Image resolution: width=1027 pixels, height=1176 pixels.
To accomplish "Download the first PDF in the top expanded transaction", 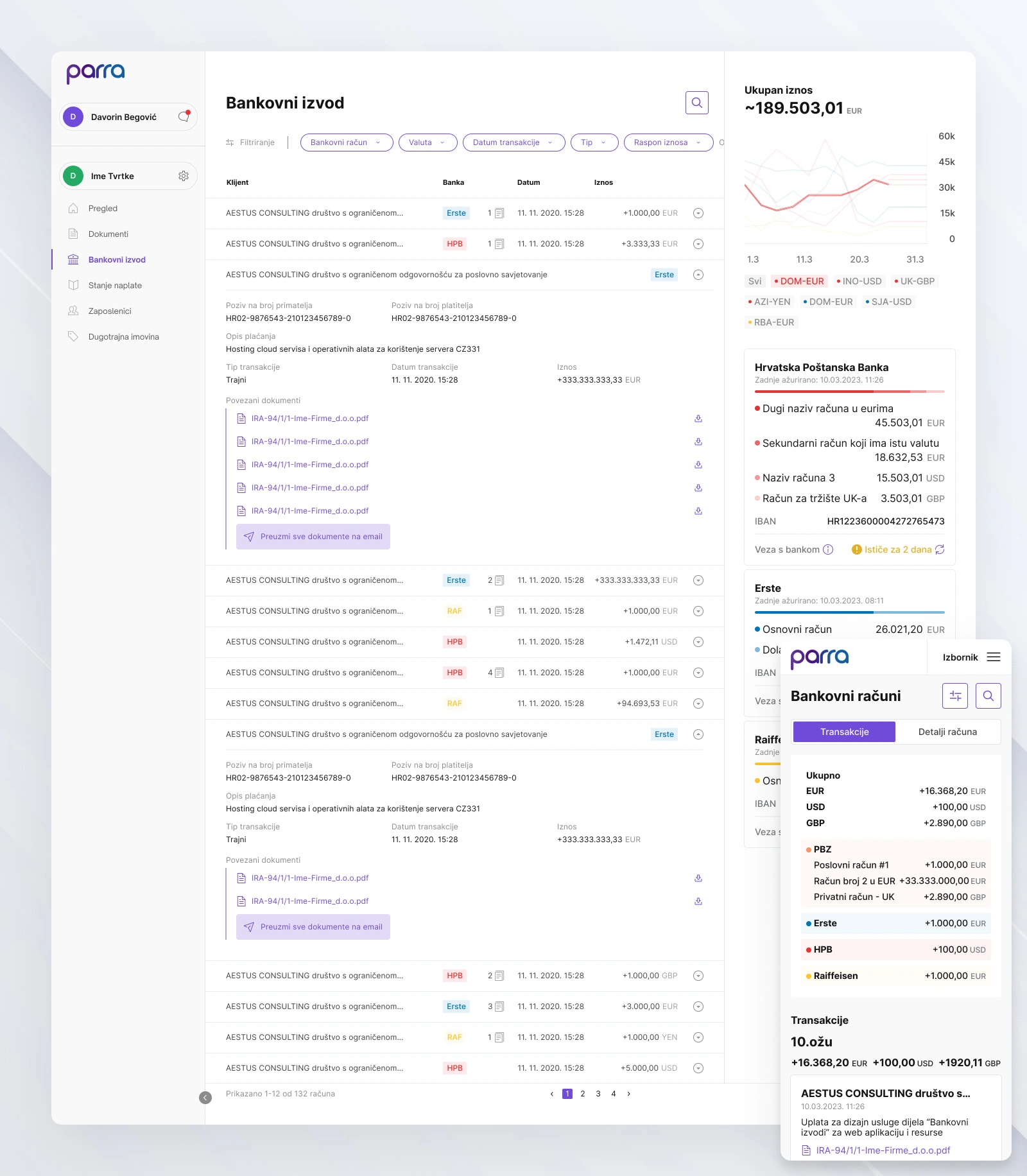I will [698, 419].
